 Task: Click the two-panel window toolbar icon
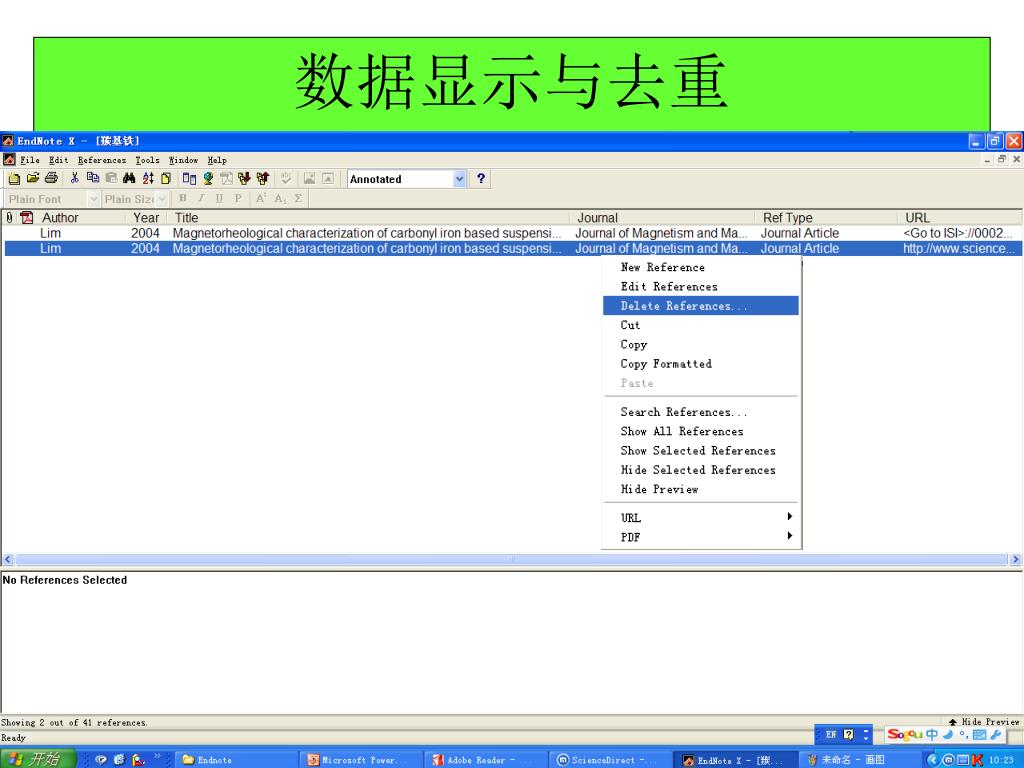pyautogui.click(x=189, y=178)
